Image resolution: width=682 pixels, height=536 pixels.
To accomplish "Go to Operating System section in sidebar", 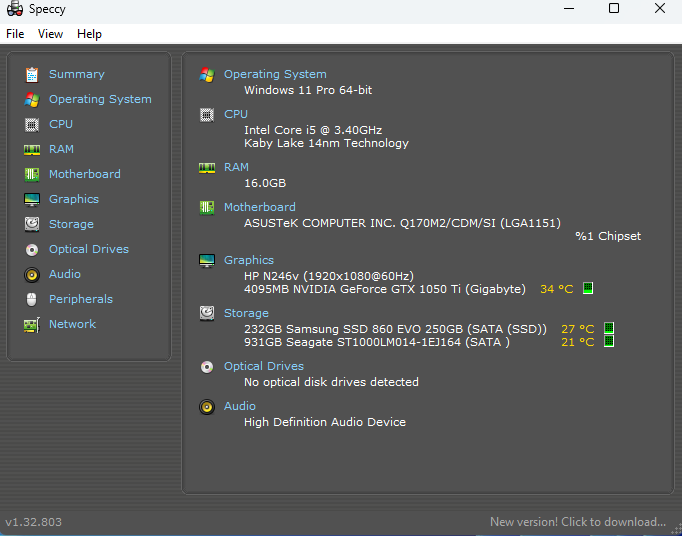I will (x=100, y=99).
